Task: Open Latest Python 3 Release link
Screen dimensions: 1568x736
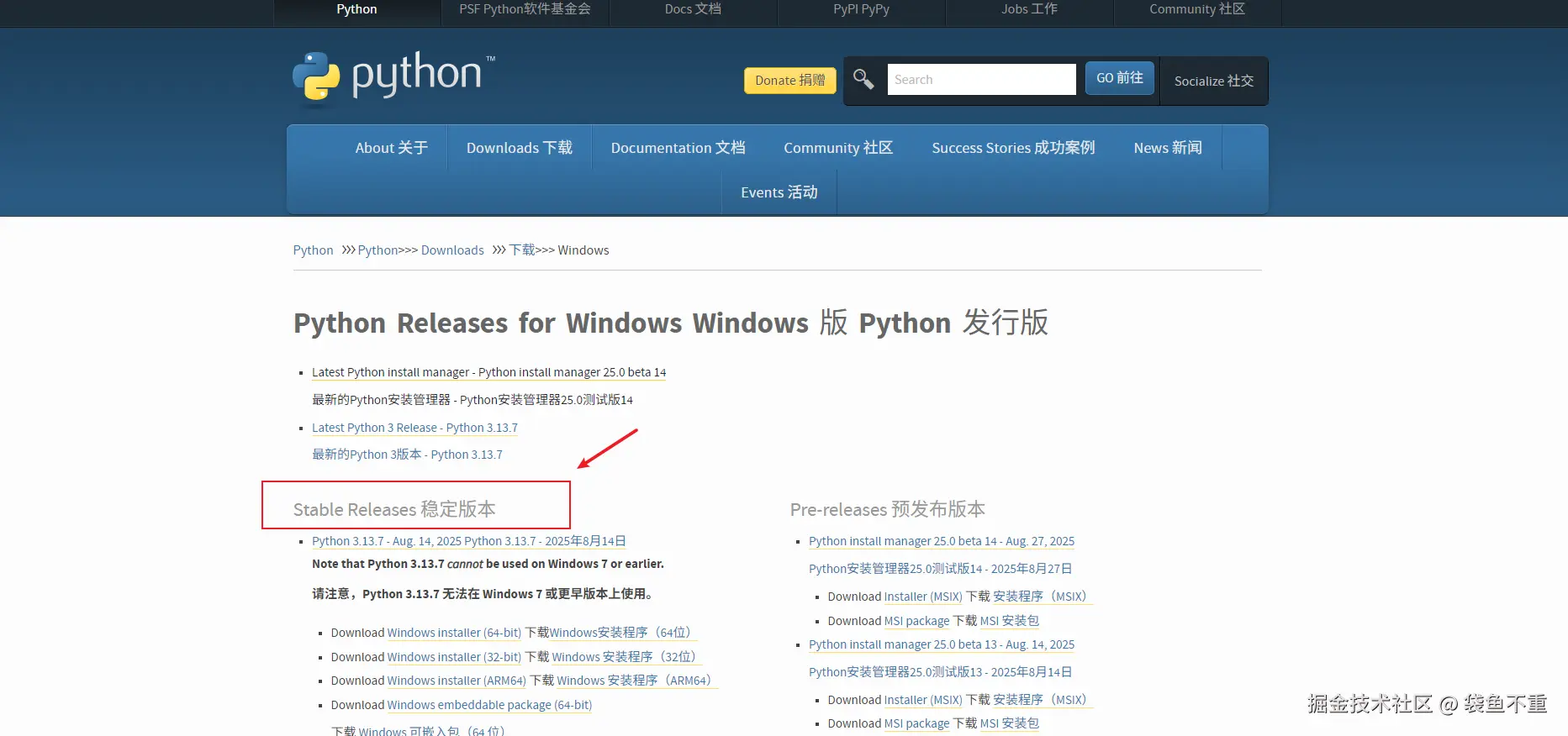Action: [x=414, y=428]
